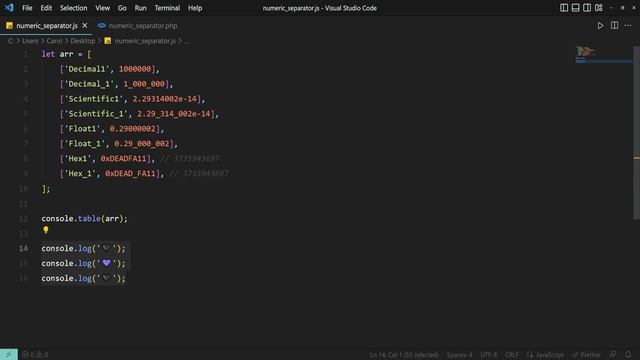Toggle bottom panel layout icon
Viewport: 640px width, 360px height.
pos(575,8)
